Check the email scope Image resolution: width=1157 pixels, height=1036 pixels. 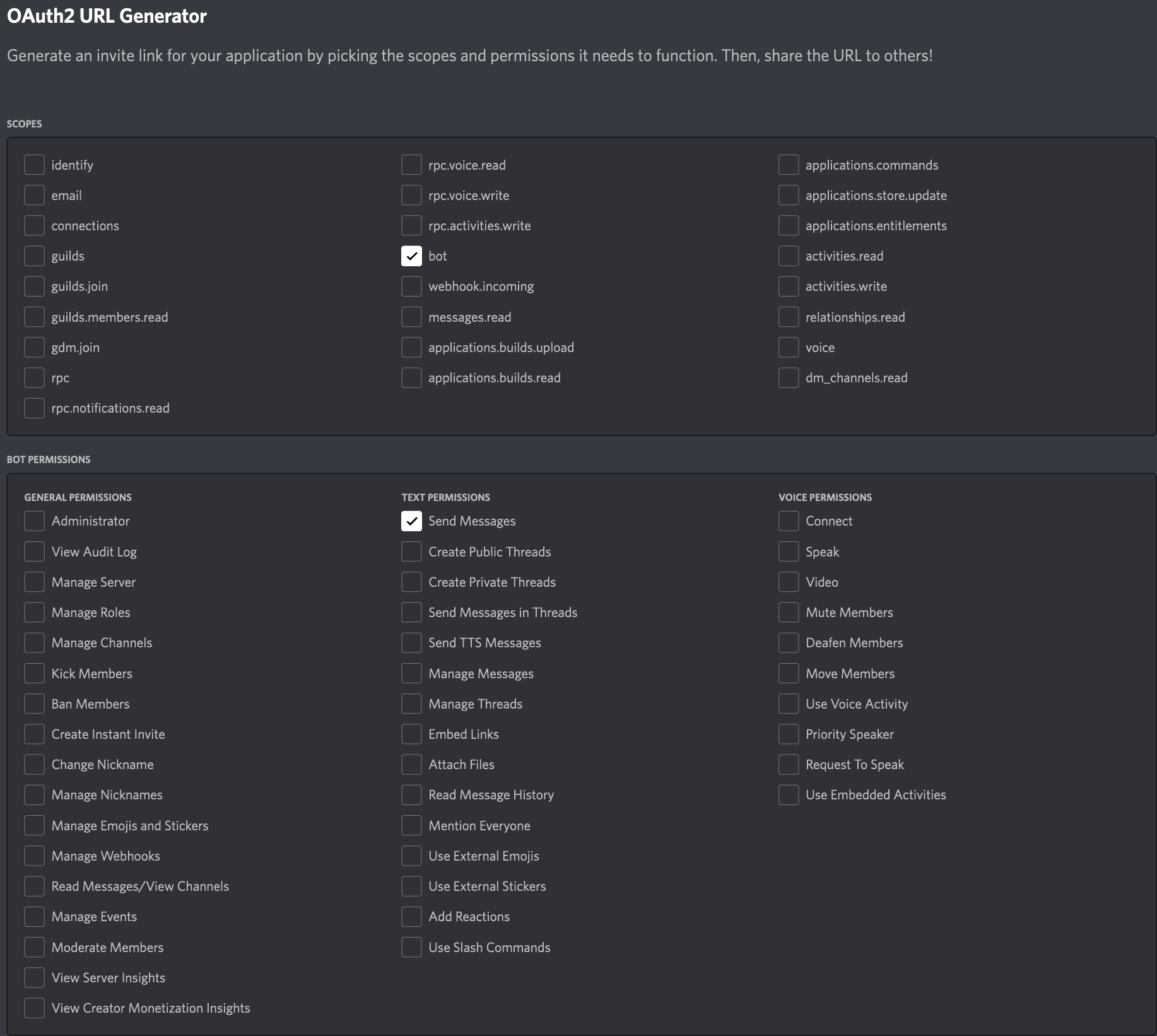coord(35,195)
